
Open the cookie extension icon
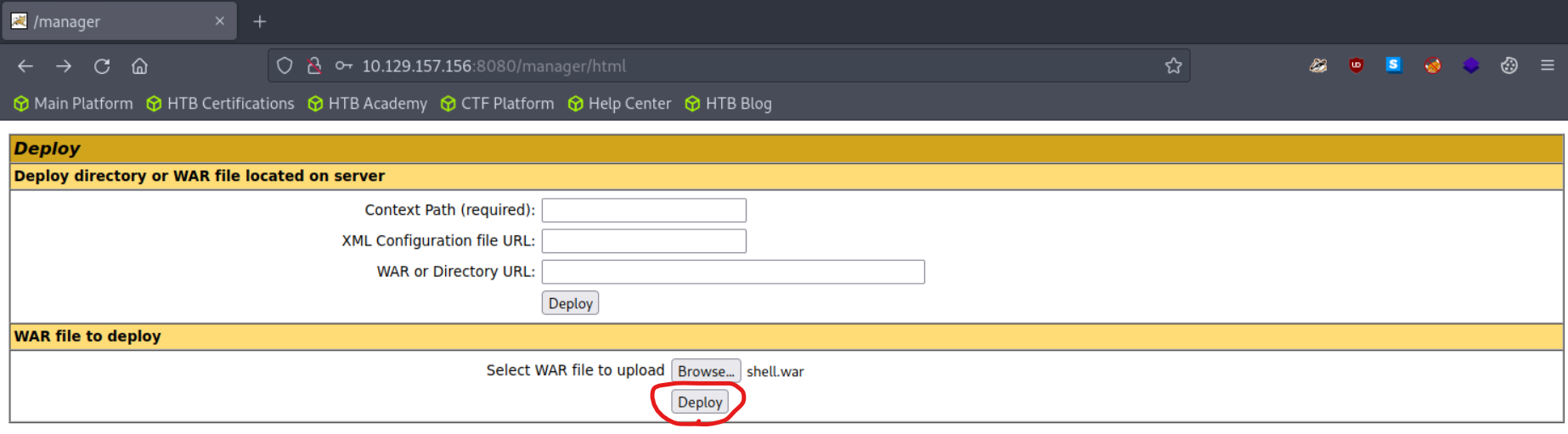click(x=1509, y=65)
